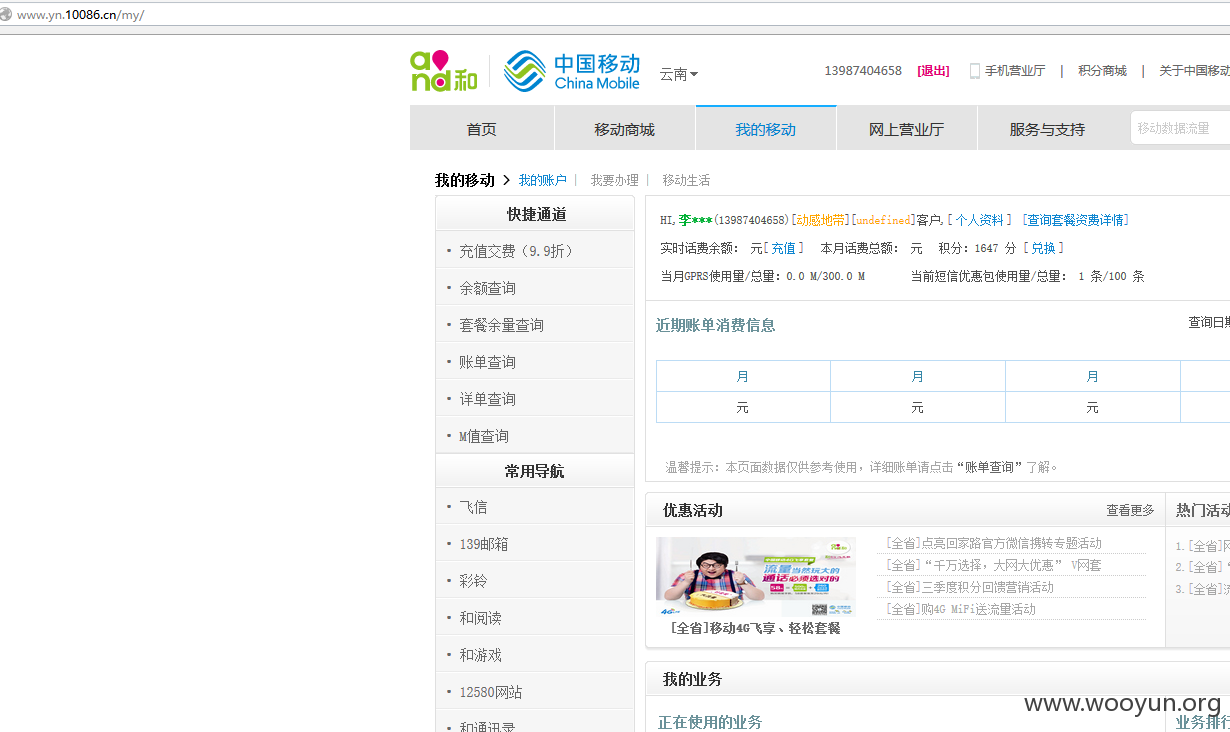Open the 移动商城 navigation tab
1230x732 pixels.
(625, 129)
